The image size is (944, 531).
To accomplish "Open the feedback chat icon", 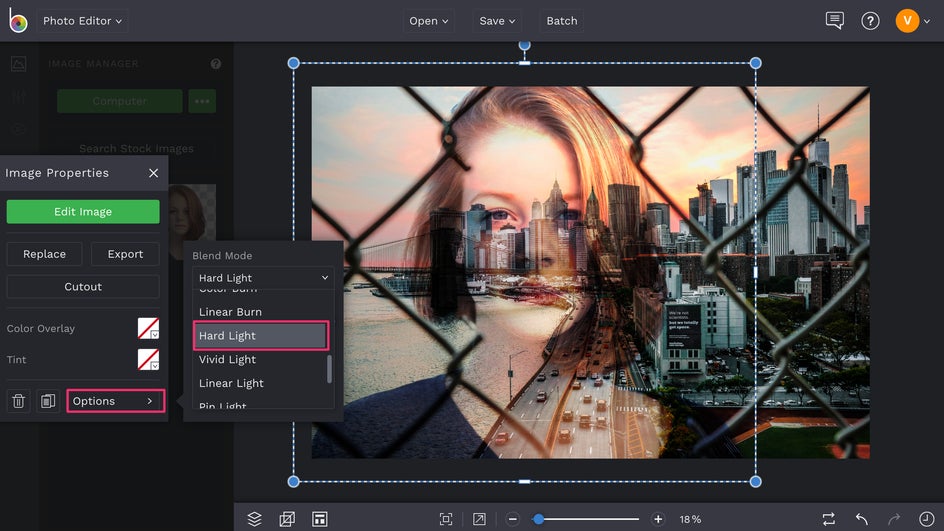I will (834, 20).
